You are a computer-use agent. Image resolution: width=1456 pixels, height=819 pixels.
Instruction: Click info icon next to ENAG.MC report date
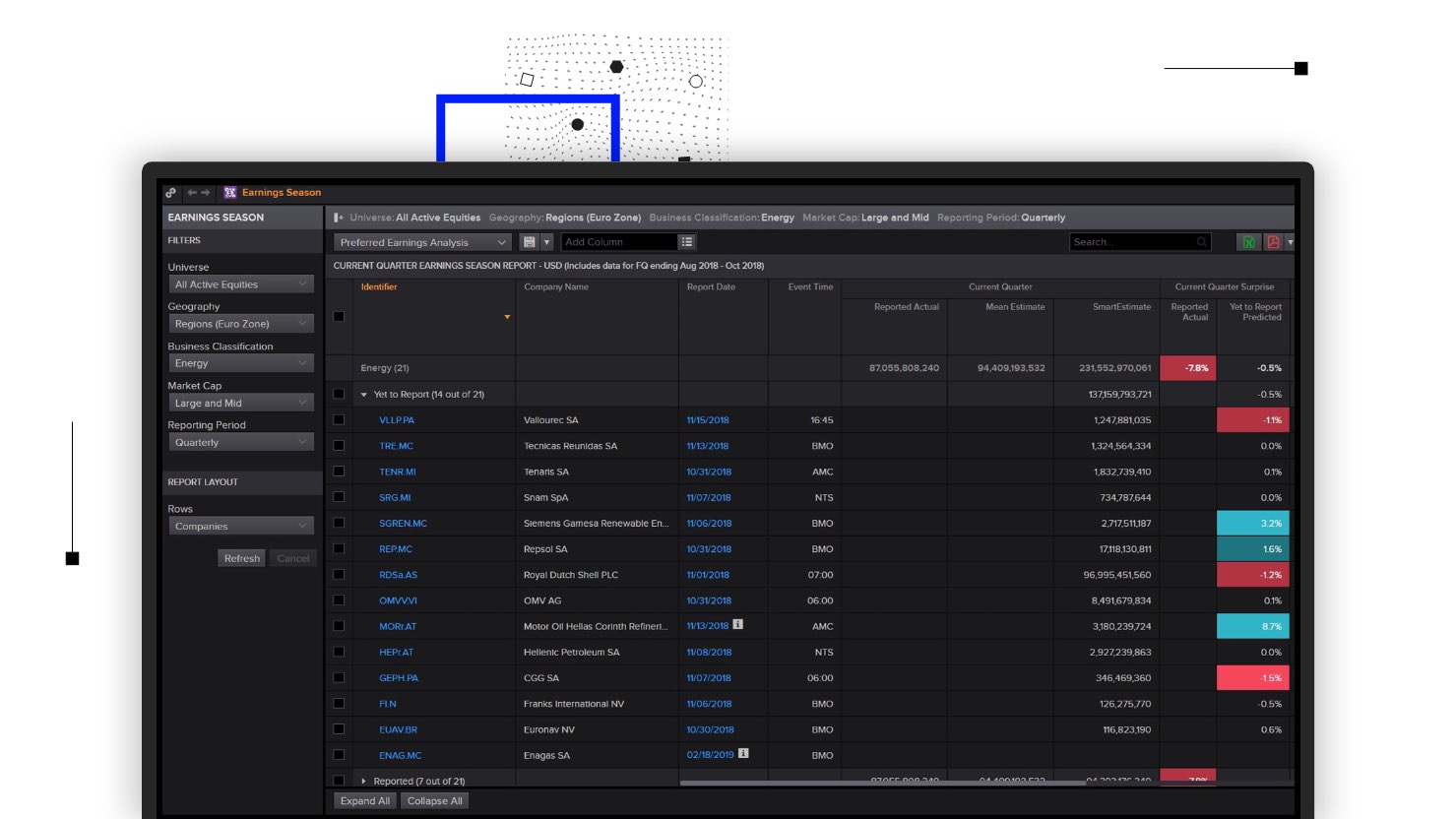pos(743,753)
